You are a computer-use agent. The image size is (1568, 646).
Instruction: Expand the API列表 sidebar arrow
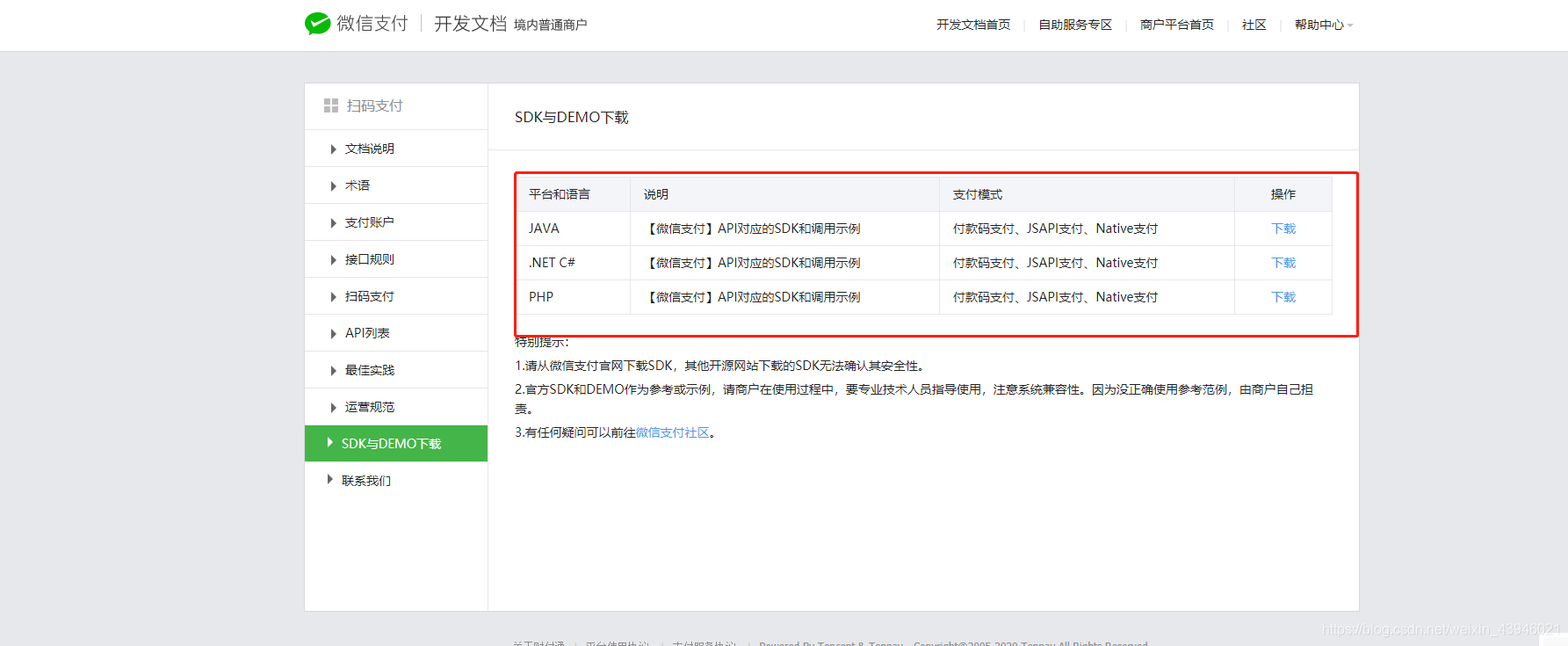pos(333,334)
